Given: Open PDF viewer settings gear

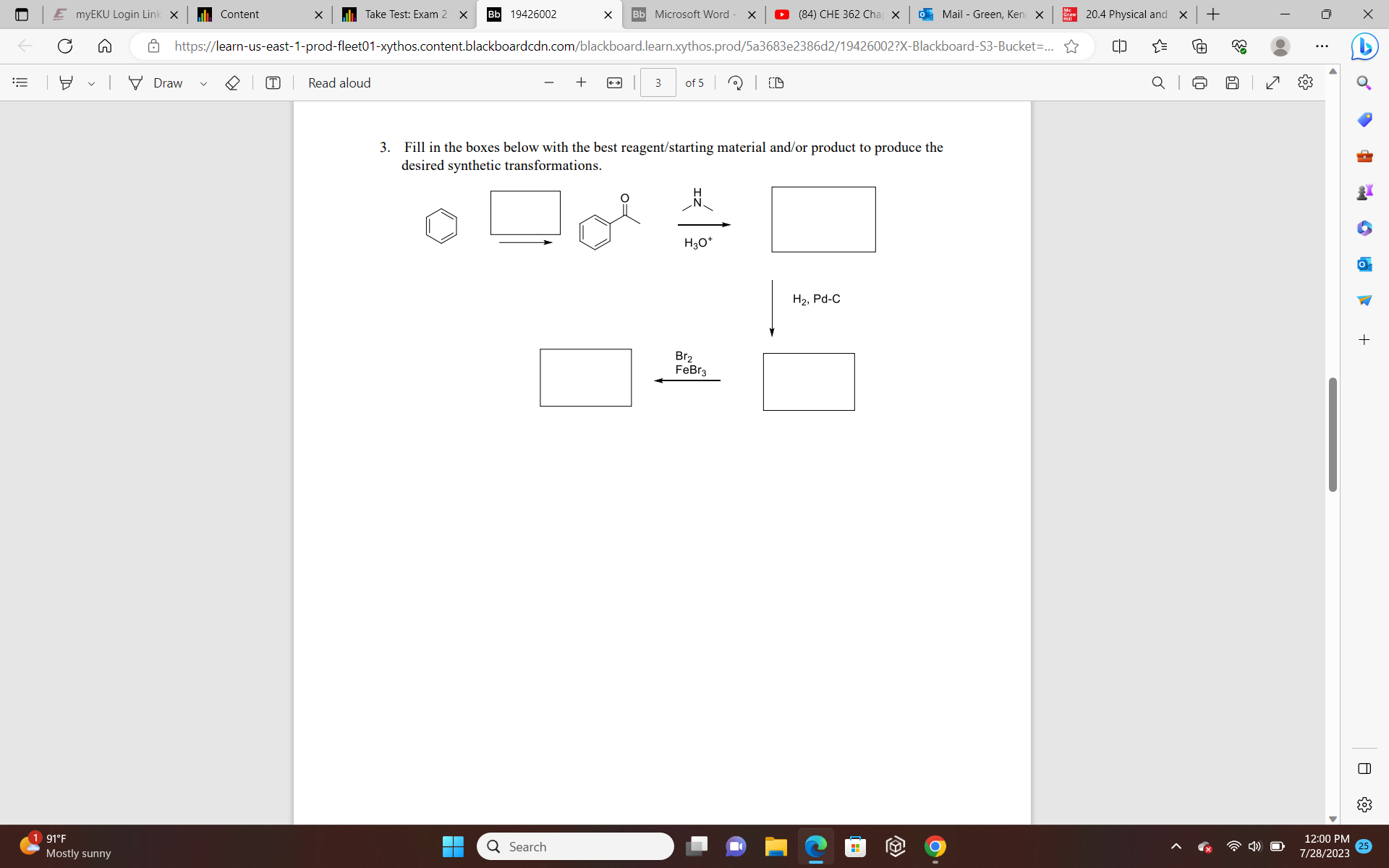Looking at the screenshot, I should pyautogui.click(x=1306, y=82).
